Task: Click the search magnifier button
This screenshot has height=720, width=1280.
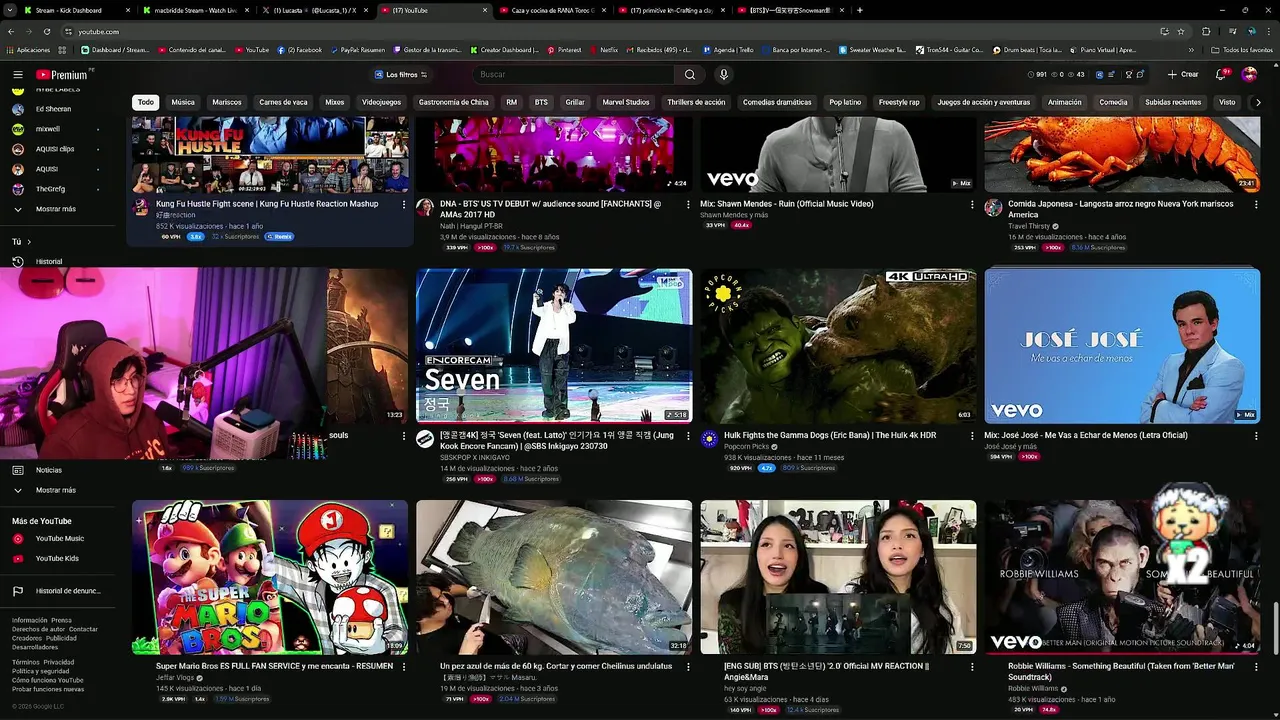Action: click(690, 75)
